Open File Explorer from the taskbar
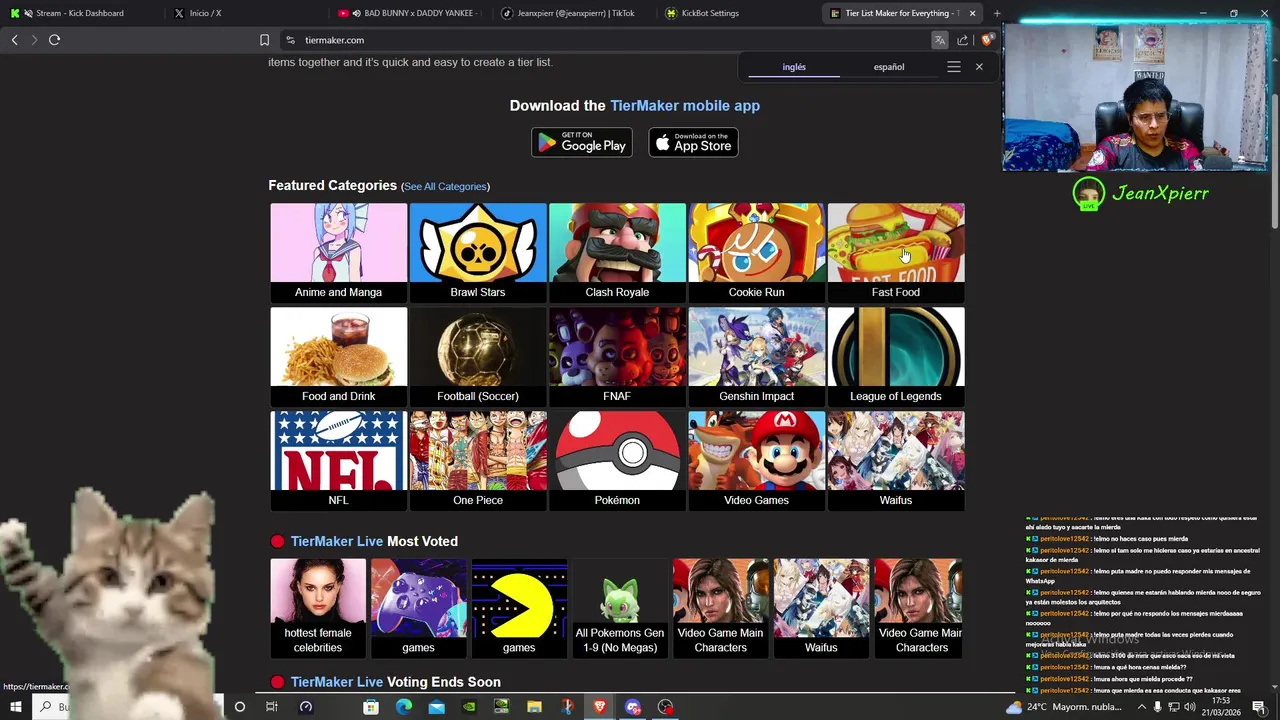Viewport: 1280px width, 720px height. click(535, 707)
